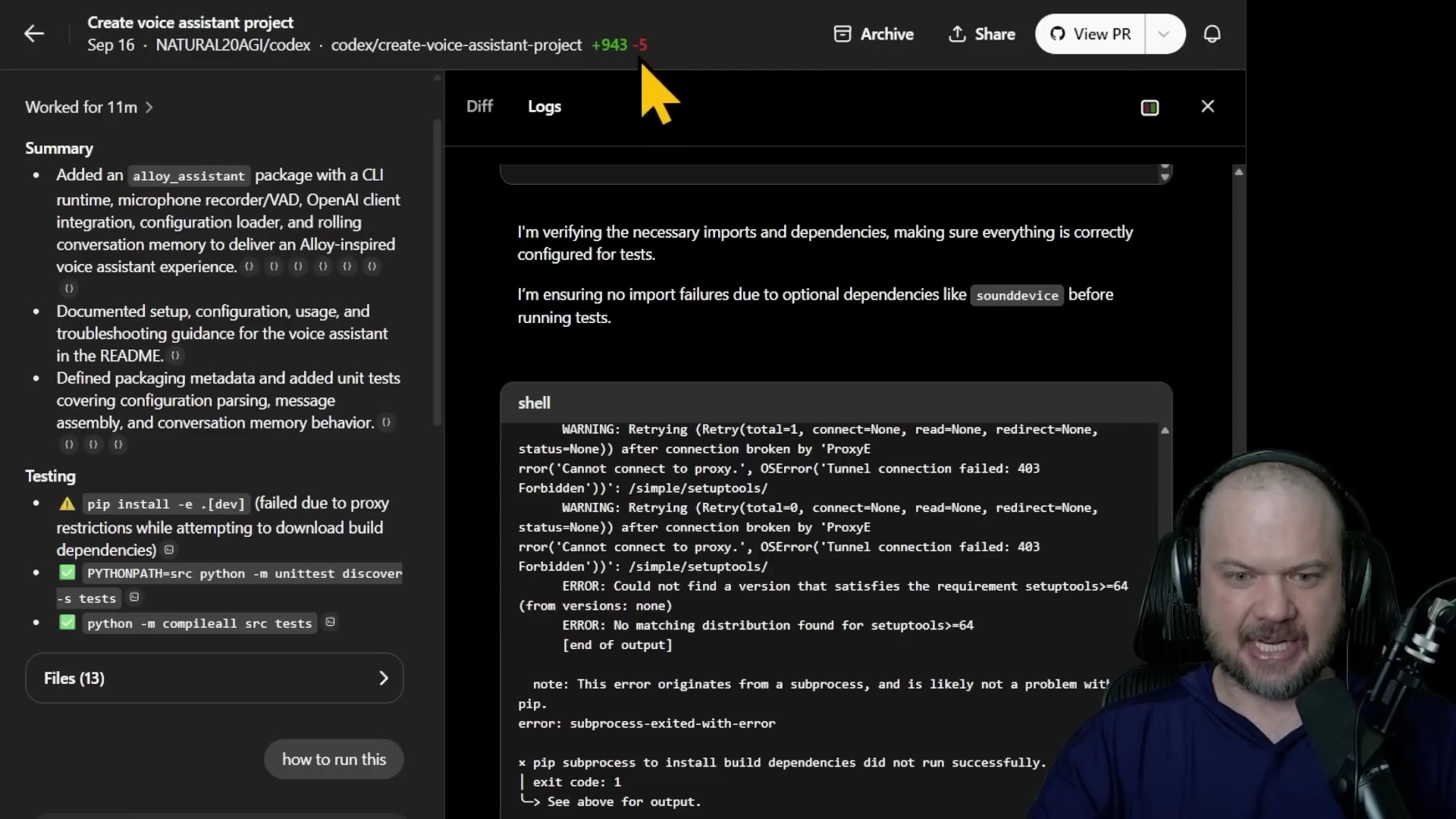Open terminal citation after compileall src tests

tap(330, 622)
